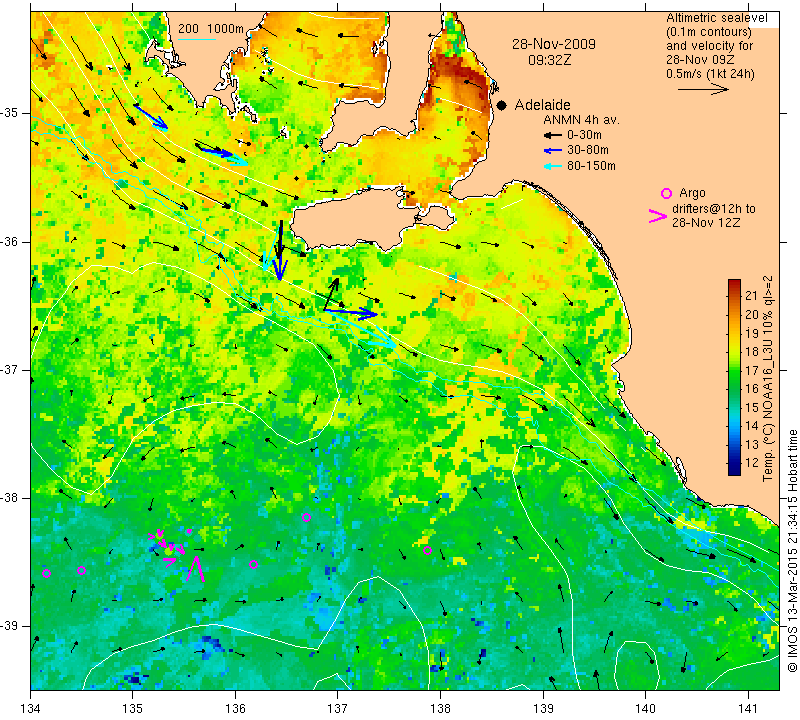Click the -38 latitude axis label

pyautogui.click(x=10, y=498)
